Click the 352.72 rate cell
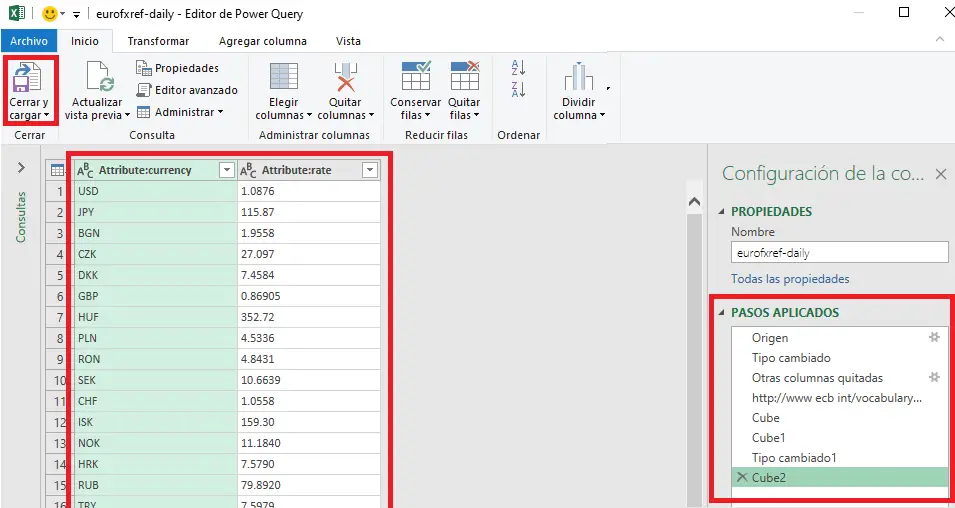 [309, 317]
